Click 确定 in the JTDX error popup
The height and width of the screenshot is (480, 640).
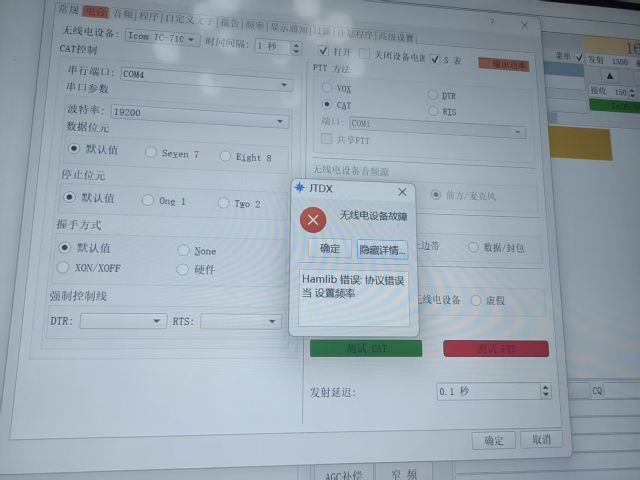[x=330, y=248]
